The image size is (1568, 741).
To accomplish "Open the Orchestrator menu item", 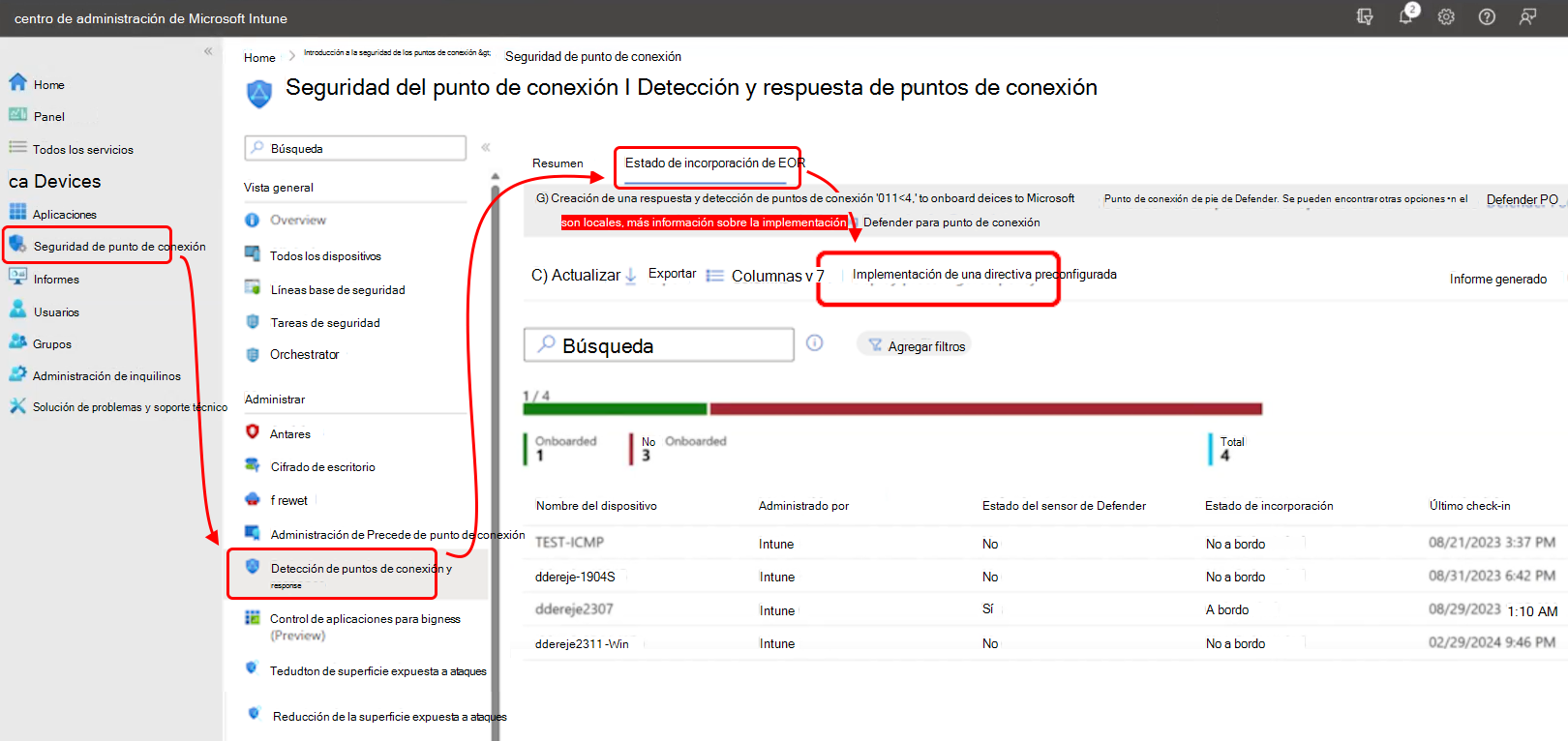I will click(x=304, y=355).
